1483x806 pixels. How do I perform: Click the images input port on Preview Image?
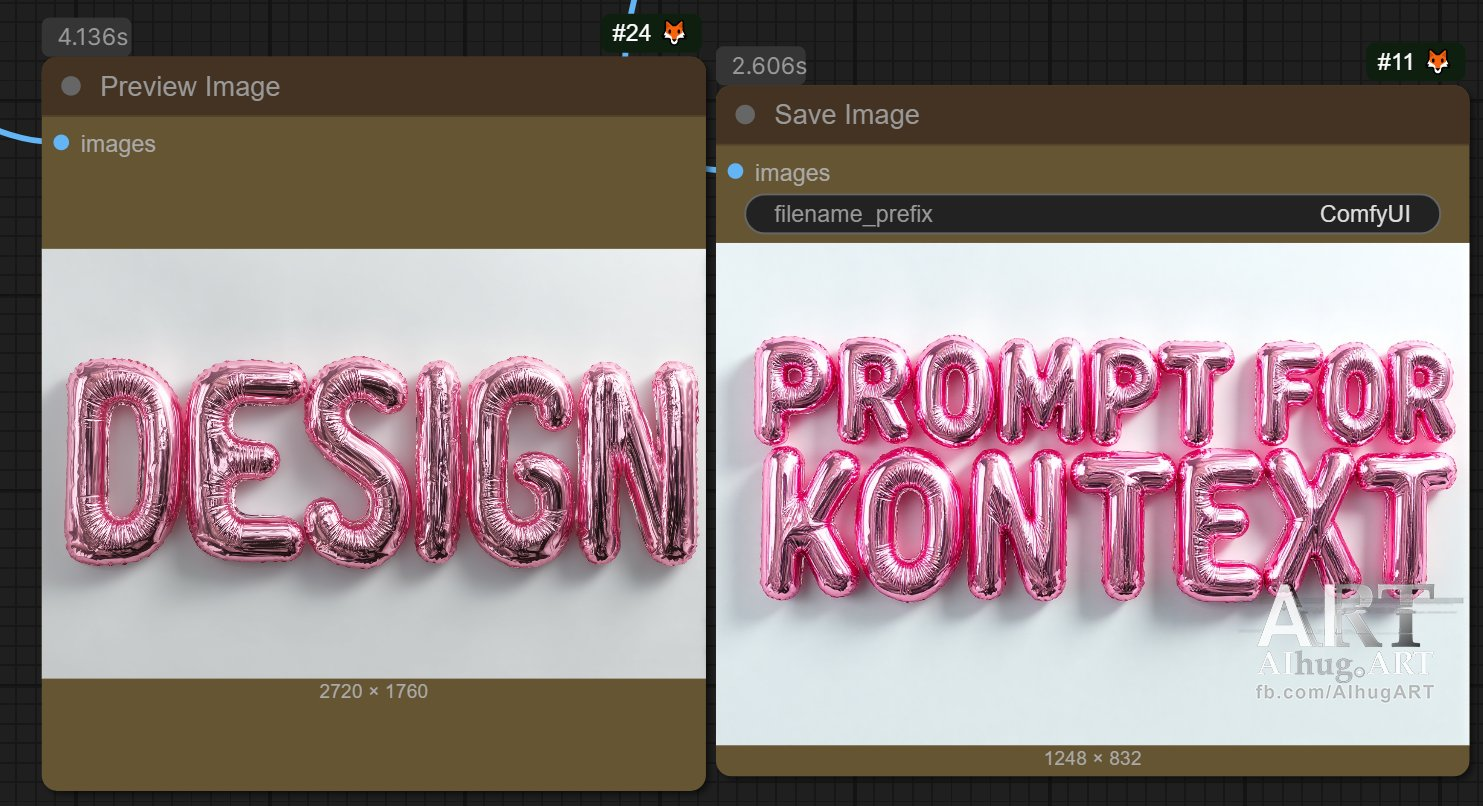[x=61, y=143]
